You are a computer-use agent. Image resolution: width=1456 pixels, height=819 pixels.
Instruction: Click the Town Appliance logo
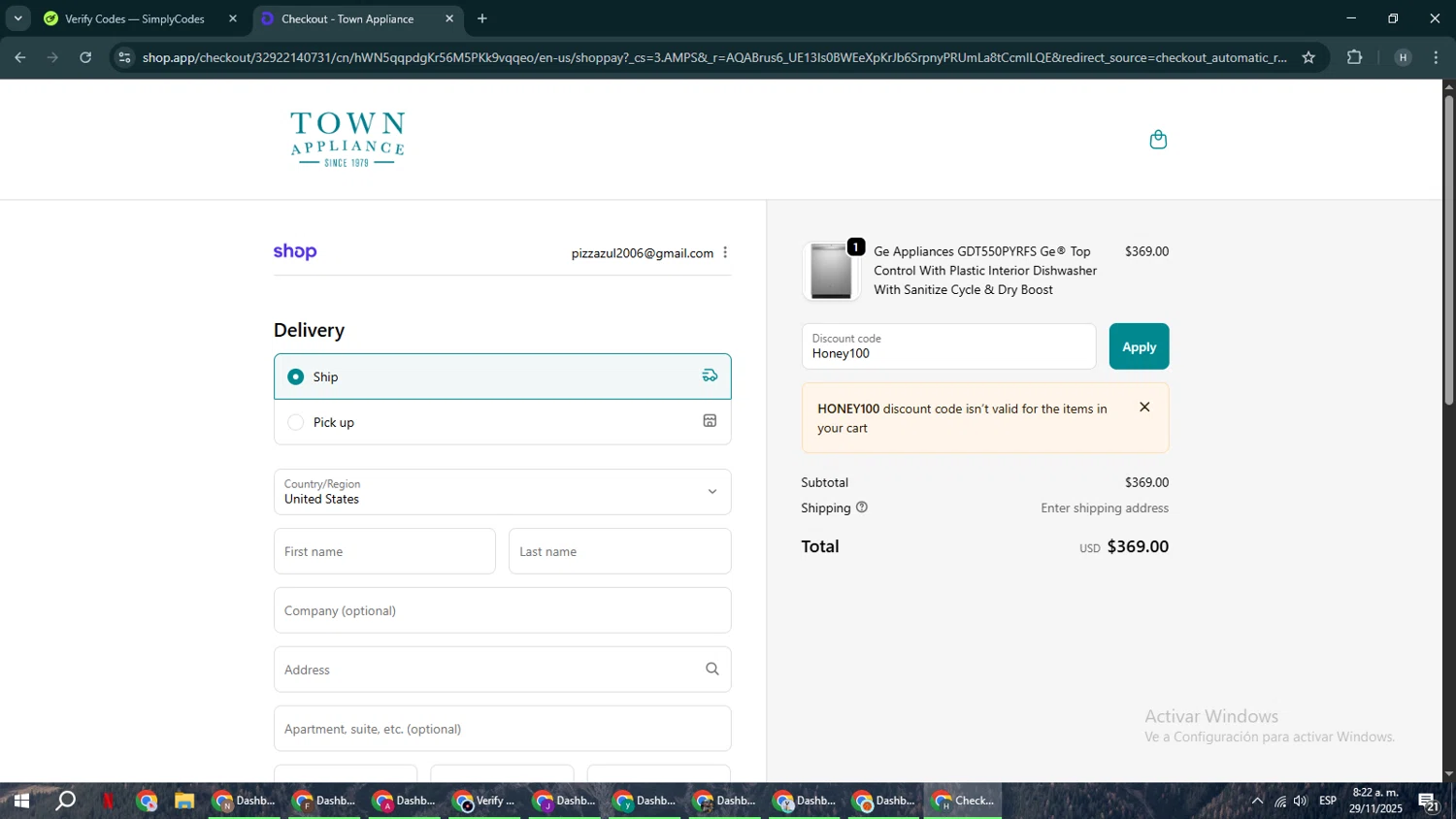coord(347,139)
